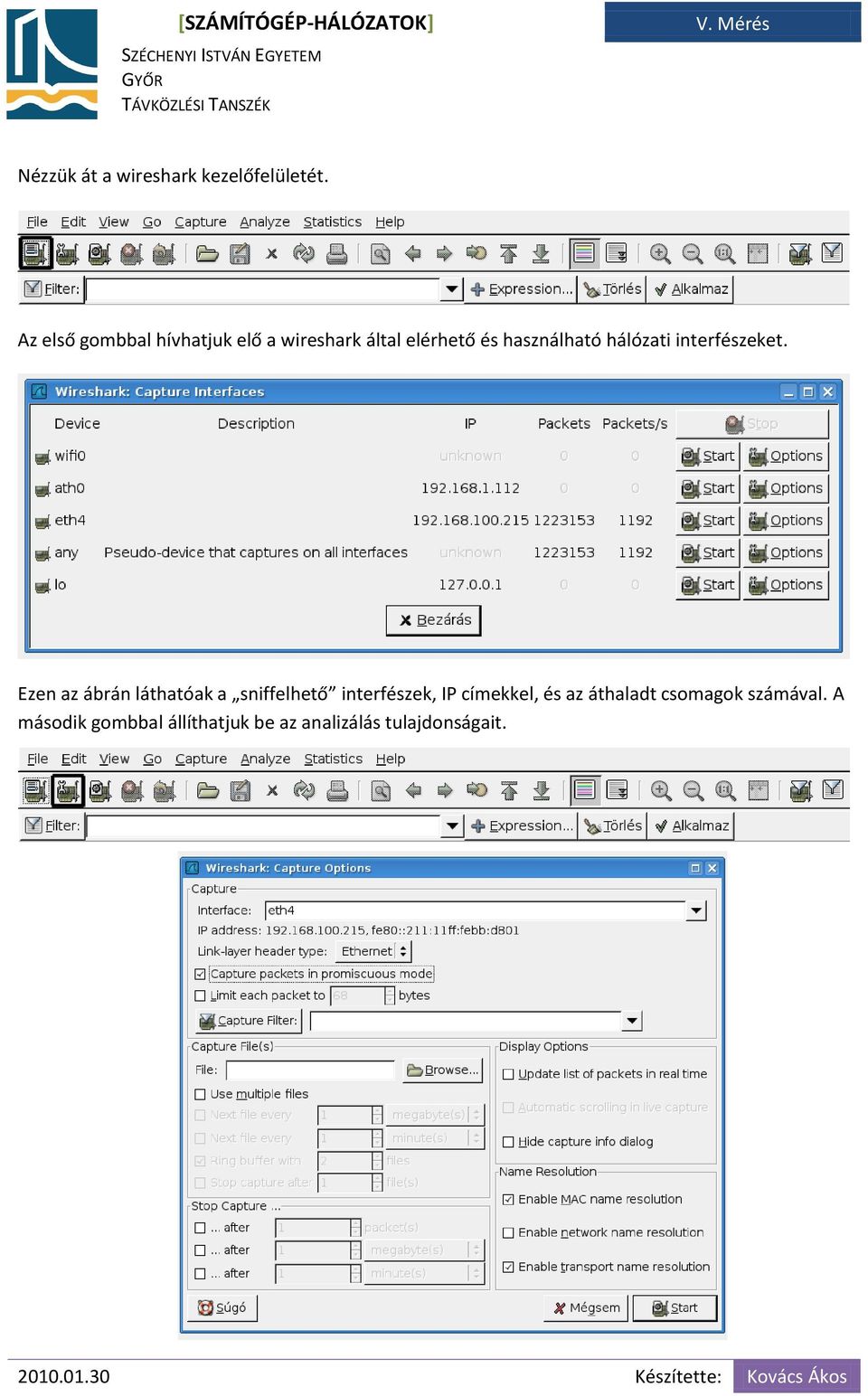This screenshot has width=868, height=1396.
Task: Click Print icon in upper toolbar
Action: pyautogui.click(x=336, y=253)
